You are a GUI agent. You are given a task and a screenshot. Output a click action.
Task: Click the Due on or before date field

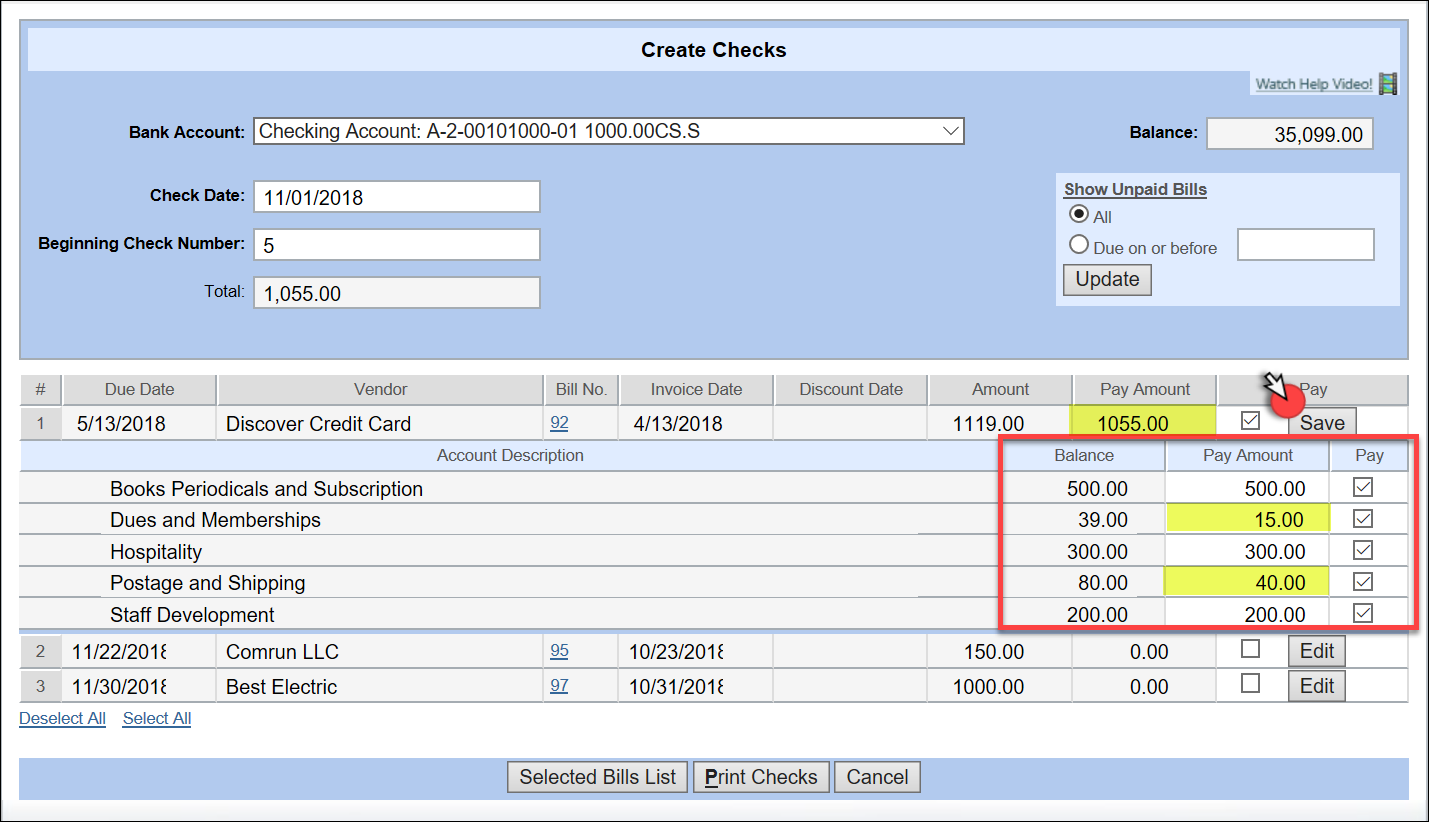(1305, 245)
